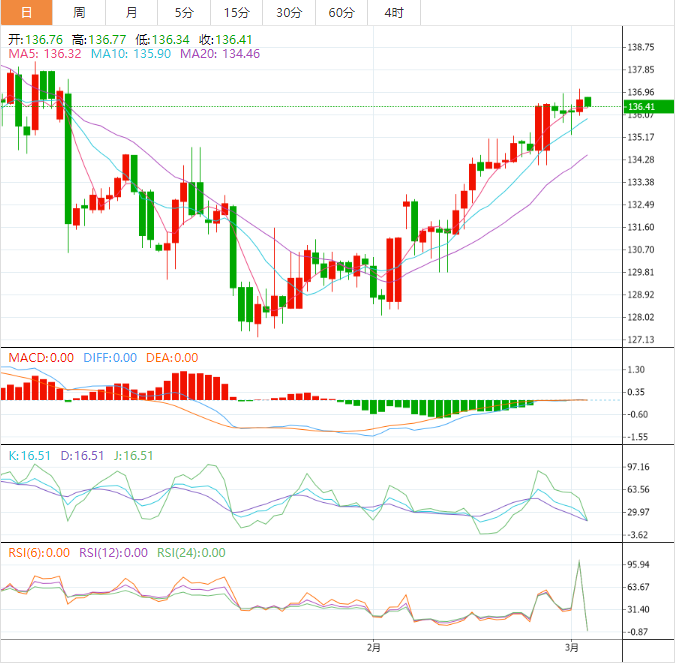Viewport: 678px width, 666px height.
Task: Click the J:16.51 KDJ value
Action: click(133, 456)
